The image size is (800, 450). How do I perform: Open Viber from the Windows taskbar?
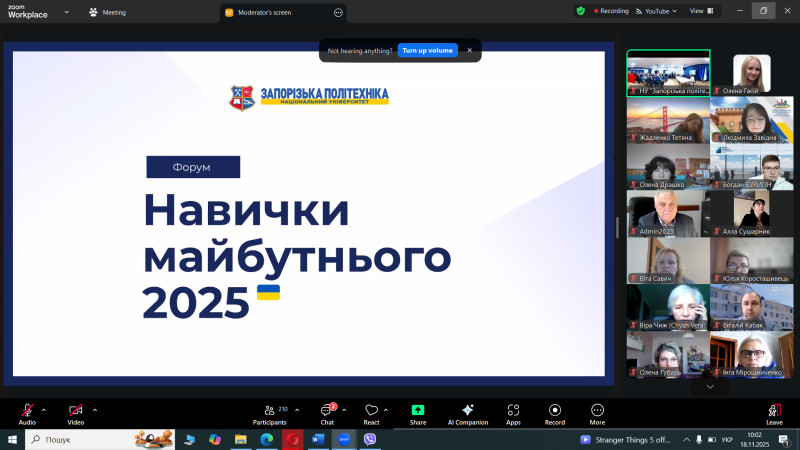(x=371, y=439)
